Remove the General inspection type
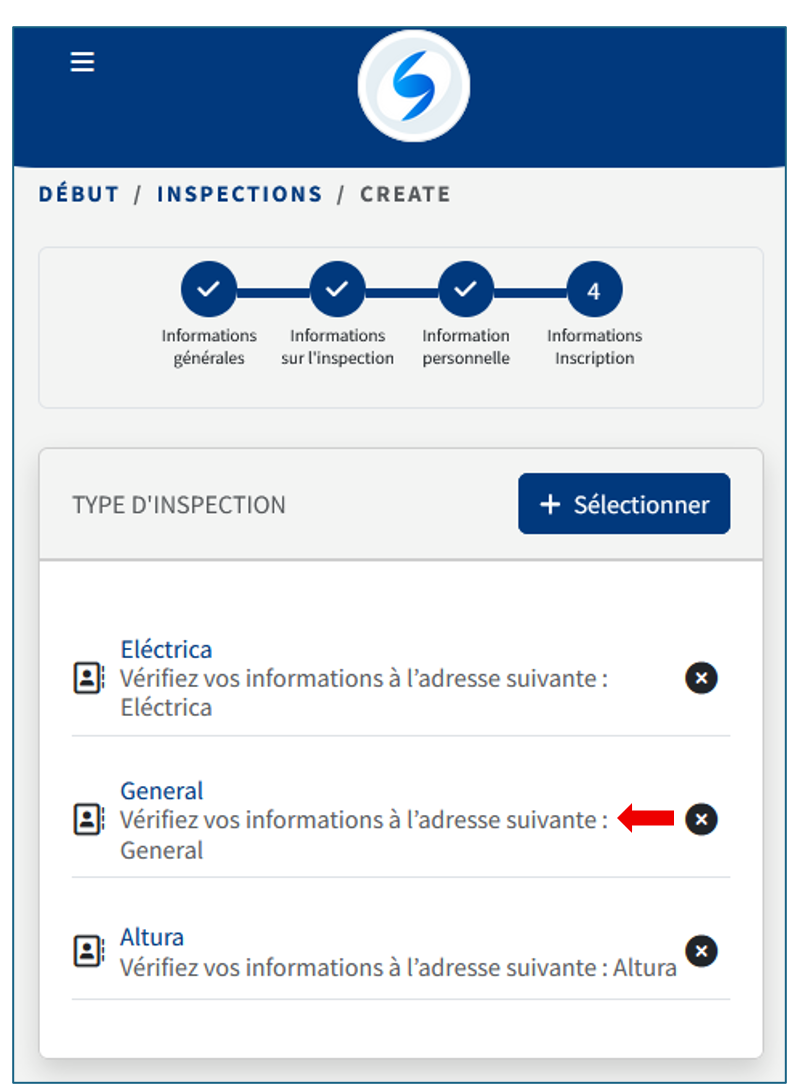795x1092 pixels. 701,820
